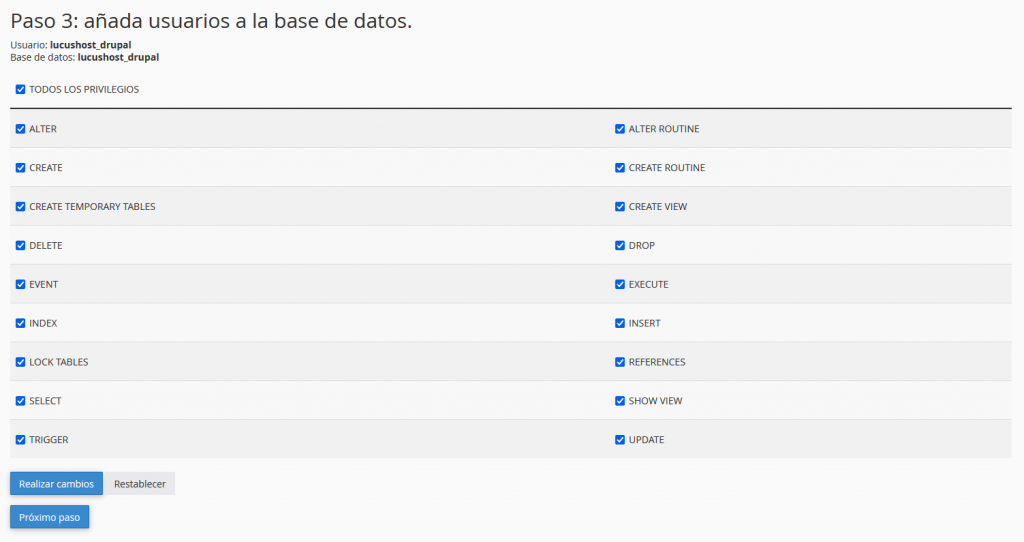This screenshot has width=1024, height=542.
Task: Disable the DELETE privilege checkbox
Action: [20, 246]
